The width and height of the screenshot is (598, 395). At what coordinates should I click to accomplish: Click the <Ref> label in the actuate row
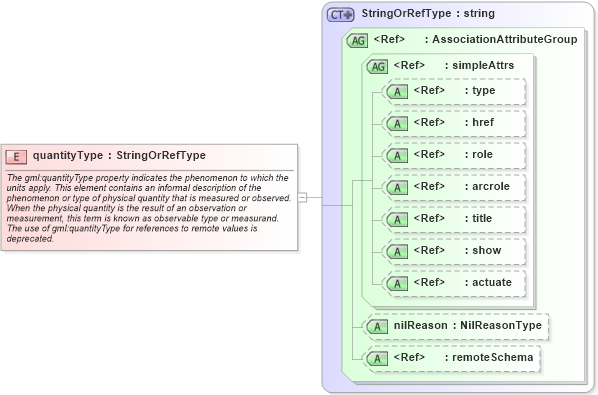tap(429, 283)
